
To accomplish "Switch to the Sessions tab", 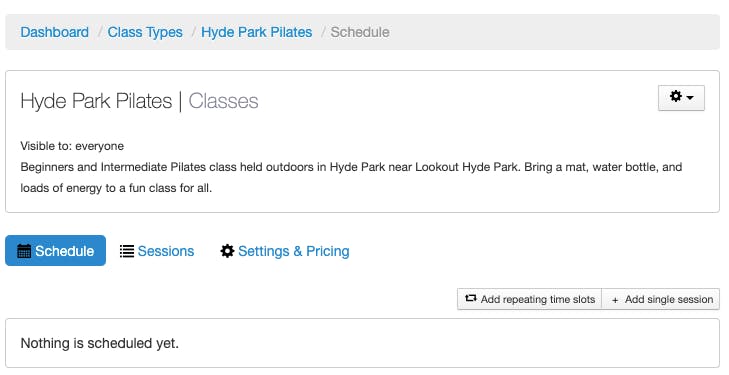I will coord(157,251).
